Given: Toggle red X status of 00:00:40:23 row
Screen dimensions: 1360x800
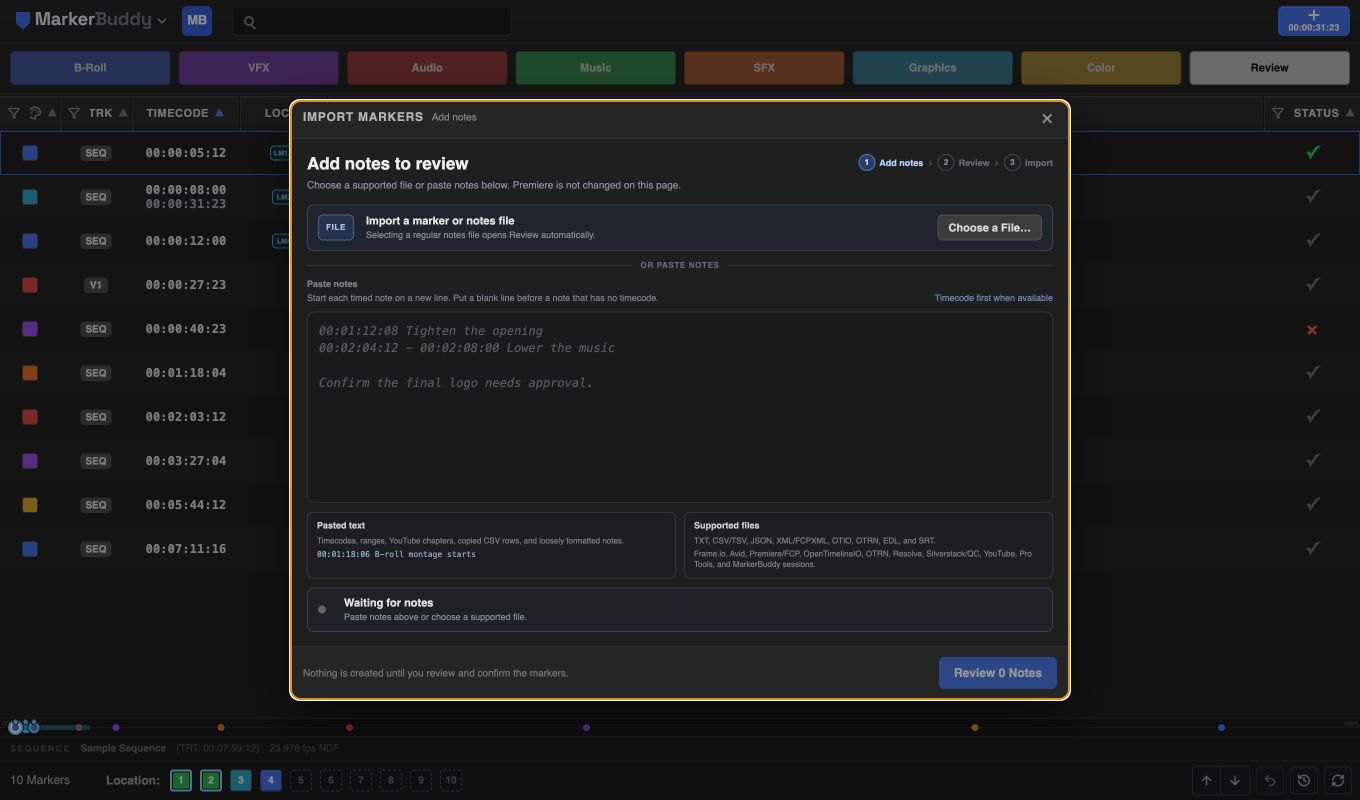Looking at the screenshot, I should pyautogui.click(x=1312, y=329).
